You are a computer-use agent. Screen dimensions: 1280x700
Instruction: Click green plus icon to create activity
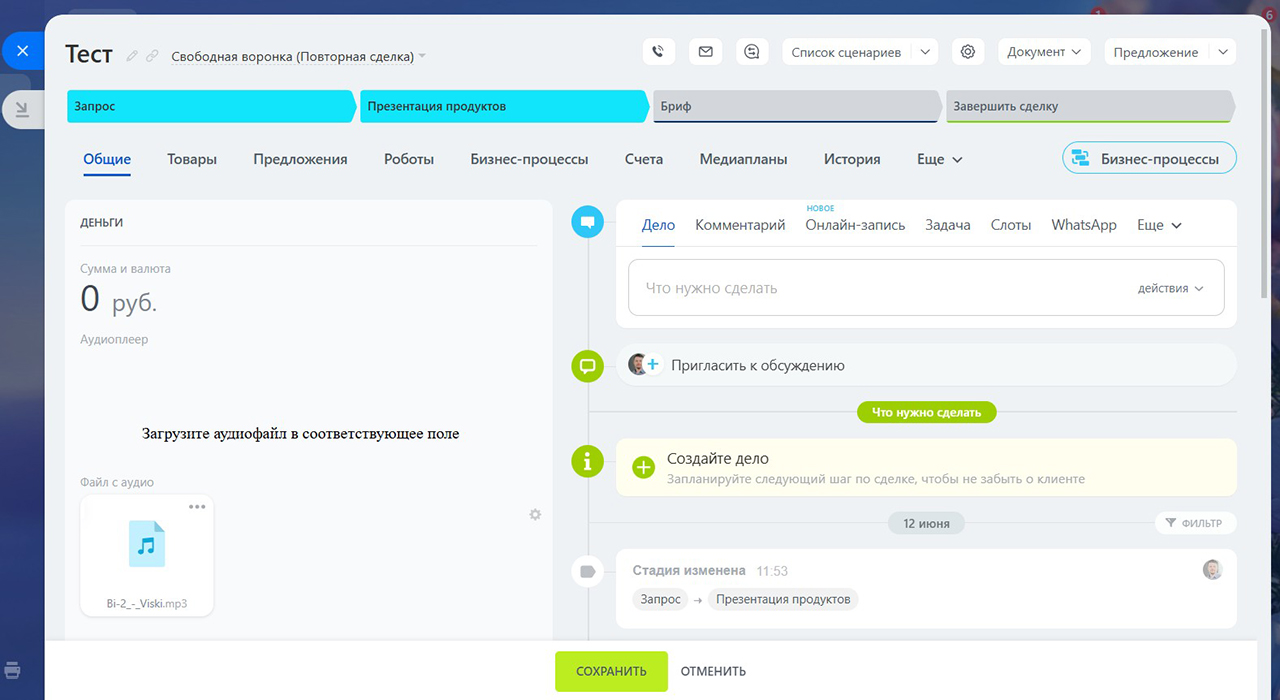click(x=644, y=467)
